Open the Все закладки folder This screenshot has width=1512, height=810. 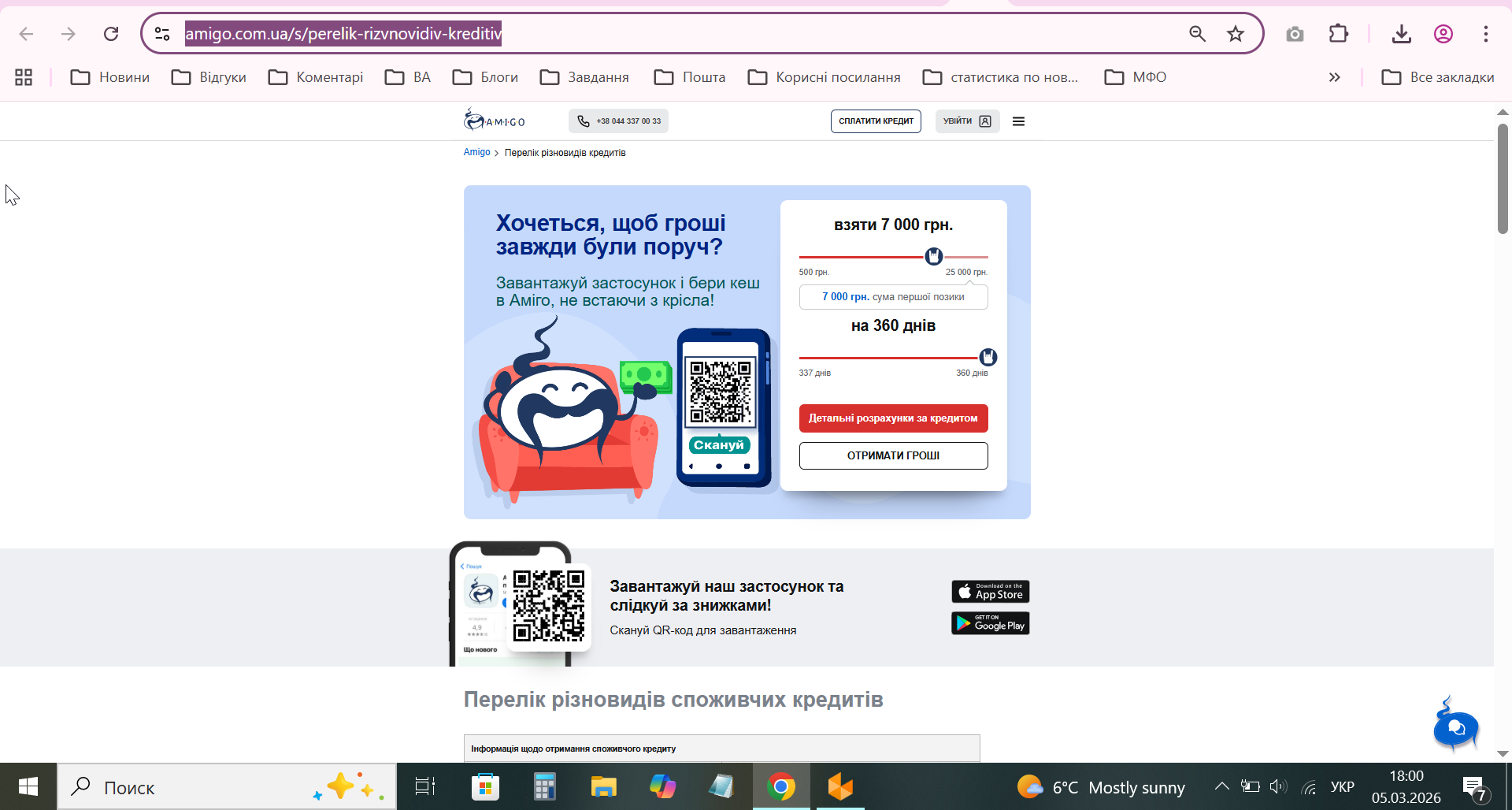coord(1437,77)
